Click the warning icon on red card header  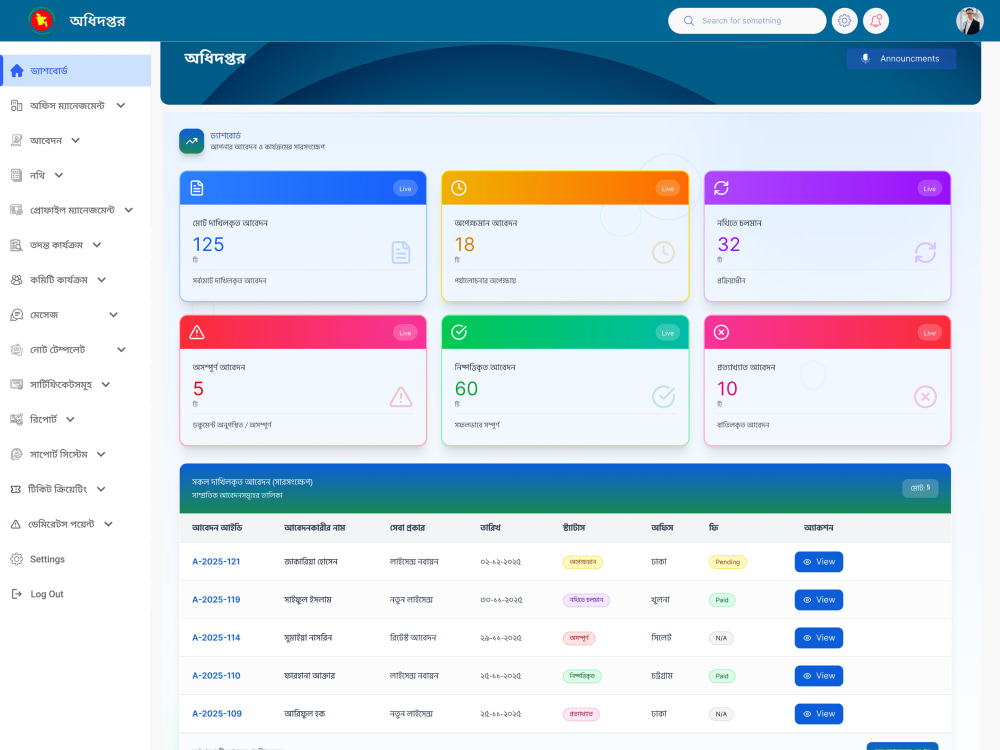(197, 332)
